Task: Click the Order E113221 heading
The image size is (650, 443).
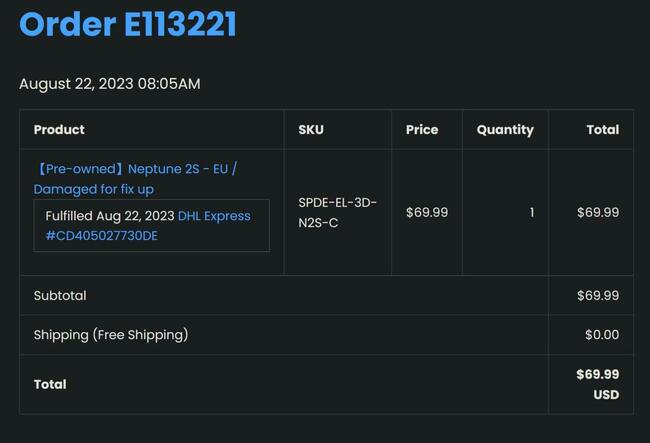Action: pos(128,24)
